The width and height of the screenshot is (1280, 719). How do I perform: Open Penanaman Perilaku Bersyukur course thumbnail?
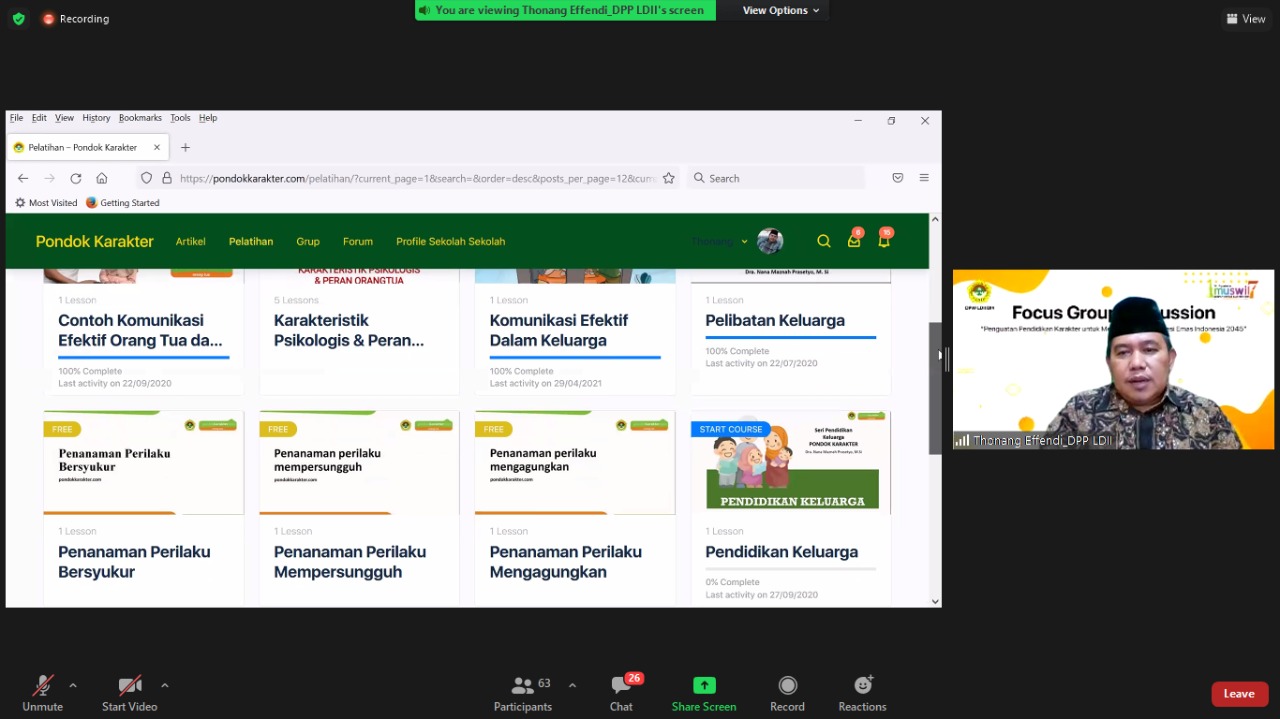pos(143,463)
